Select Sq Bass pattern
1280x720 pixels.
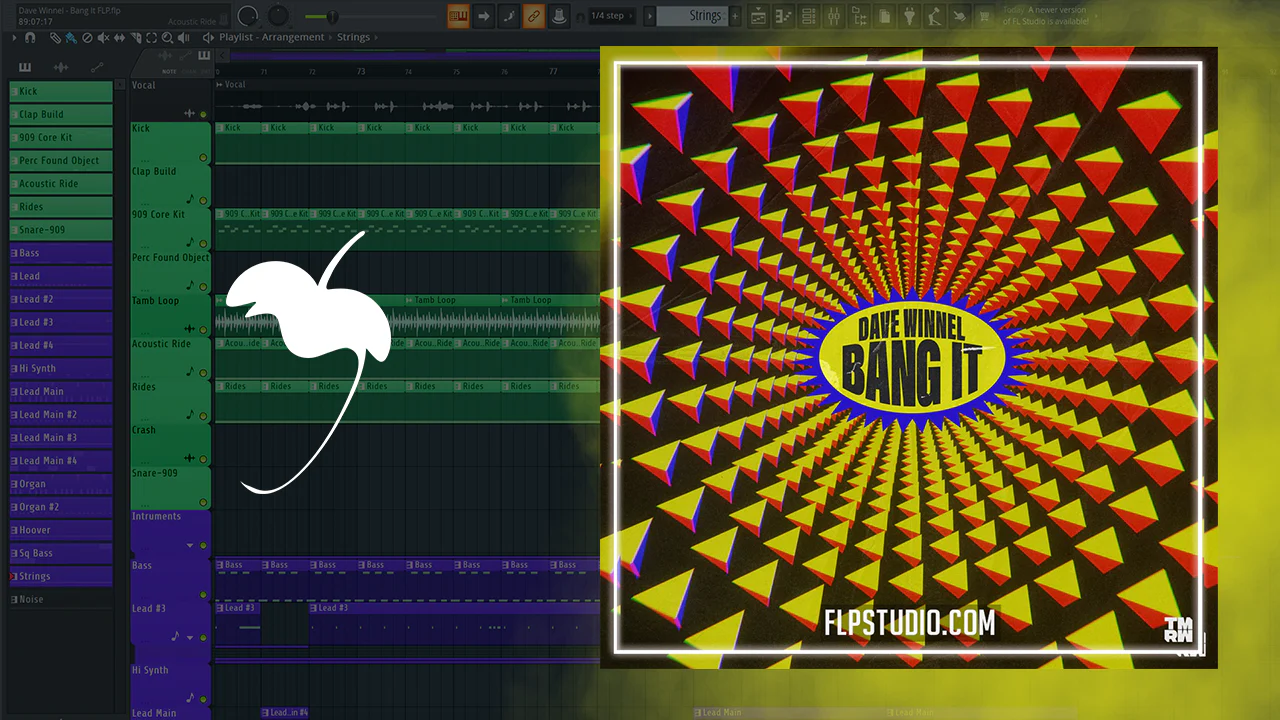[61, 553]
